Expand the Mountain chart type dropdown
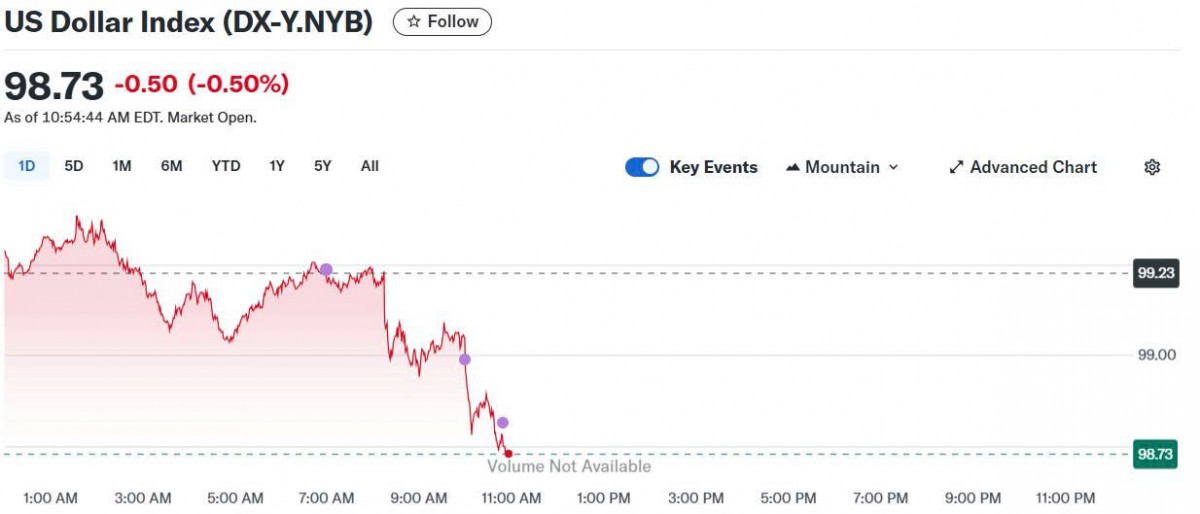 pos(893,167)
